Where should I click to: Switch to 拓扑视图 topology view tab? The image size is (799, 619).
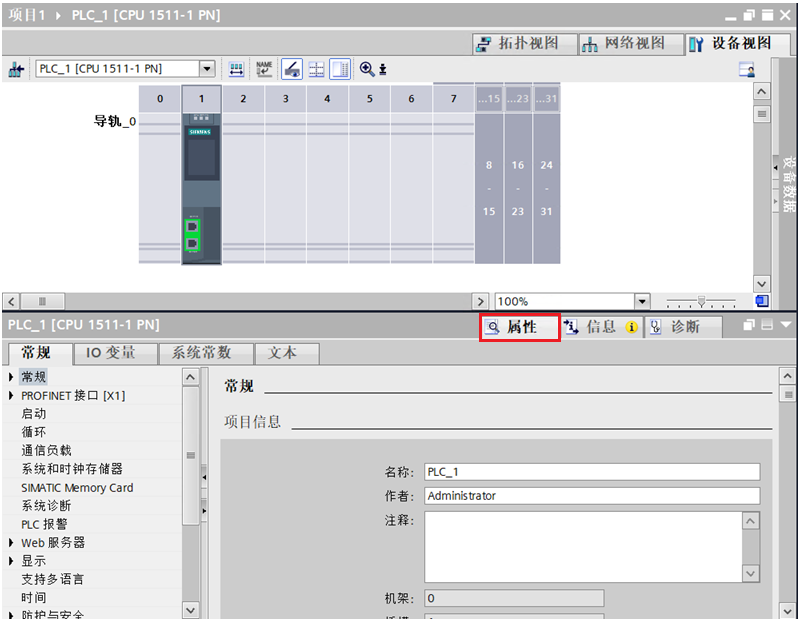coord(525,44)
